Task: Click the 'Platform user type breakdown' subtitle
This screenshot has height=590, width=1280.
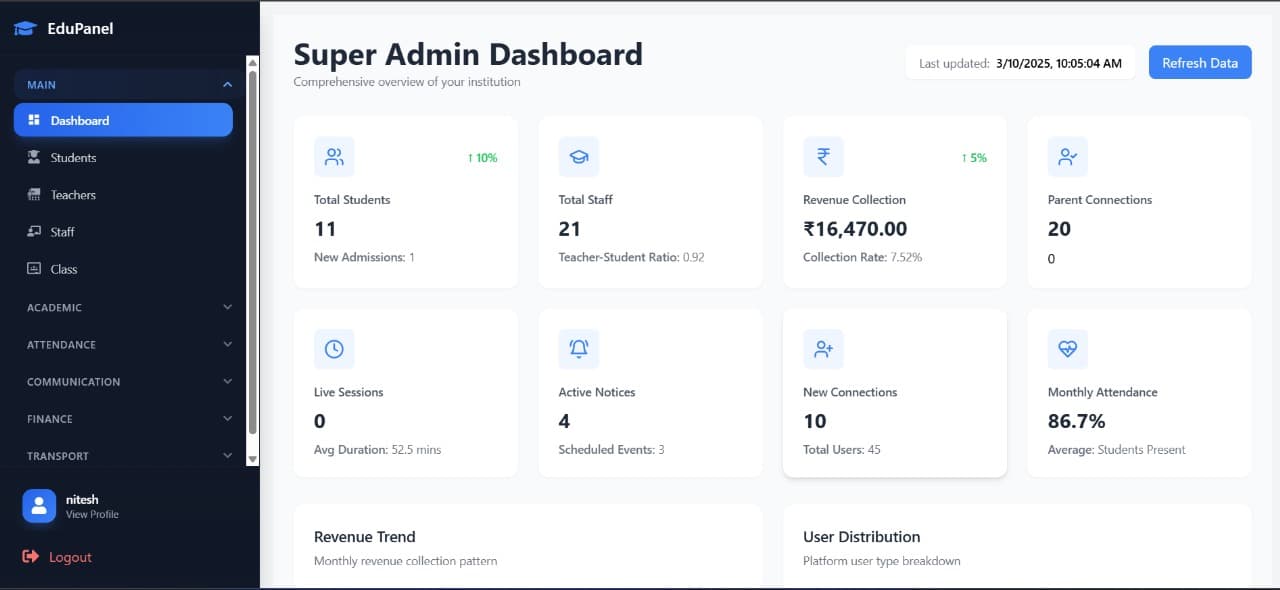Action: click(x=882, y=561)
